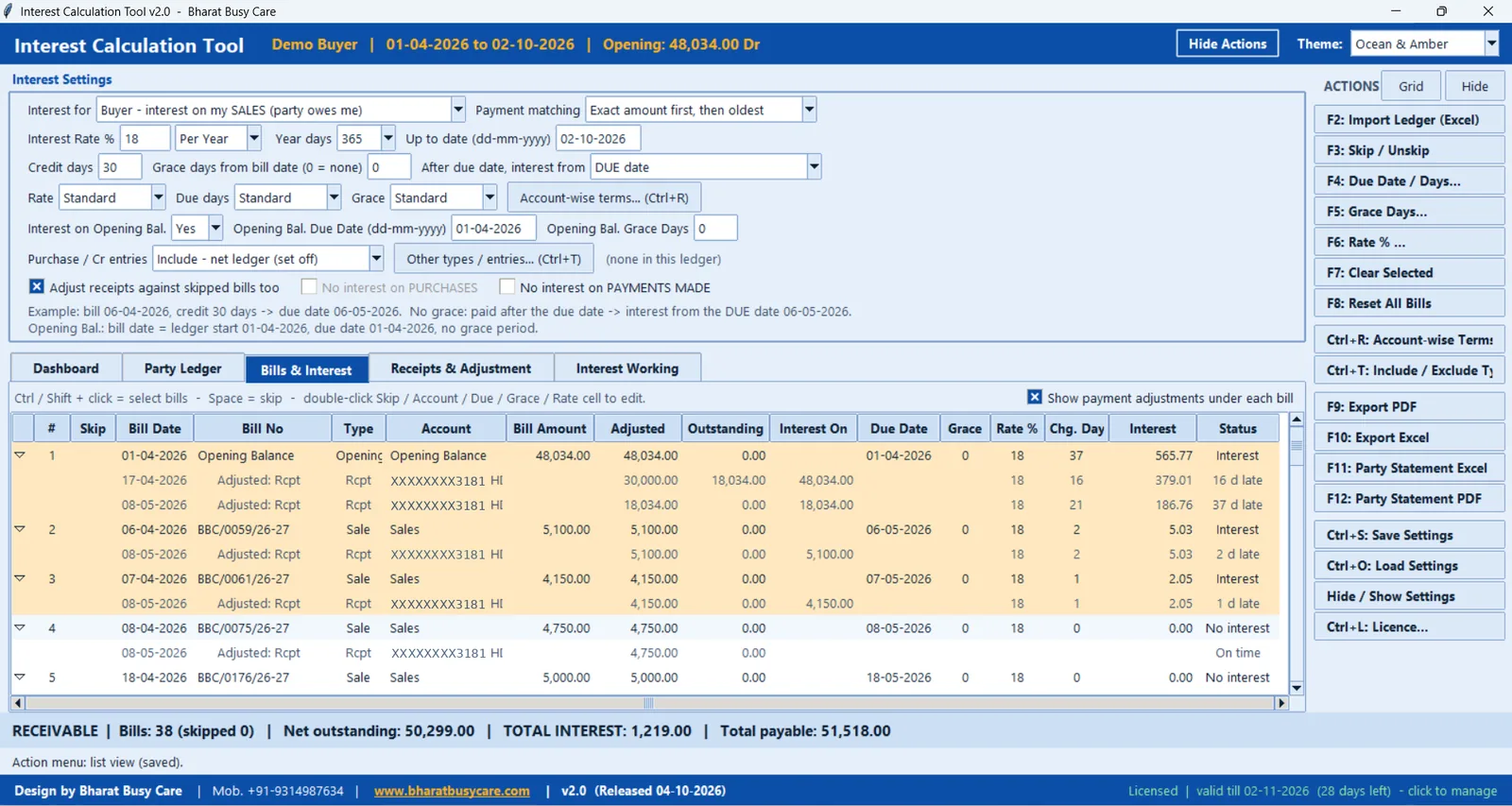Open Payment matching dropdown
This screenshot has height=806, width=1512.
809,110
